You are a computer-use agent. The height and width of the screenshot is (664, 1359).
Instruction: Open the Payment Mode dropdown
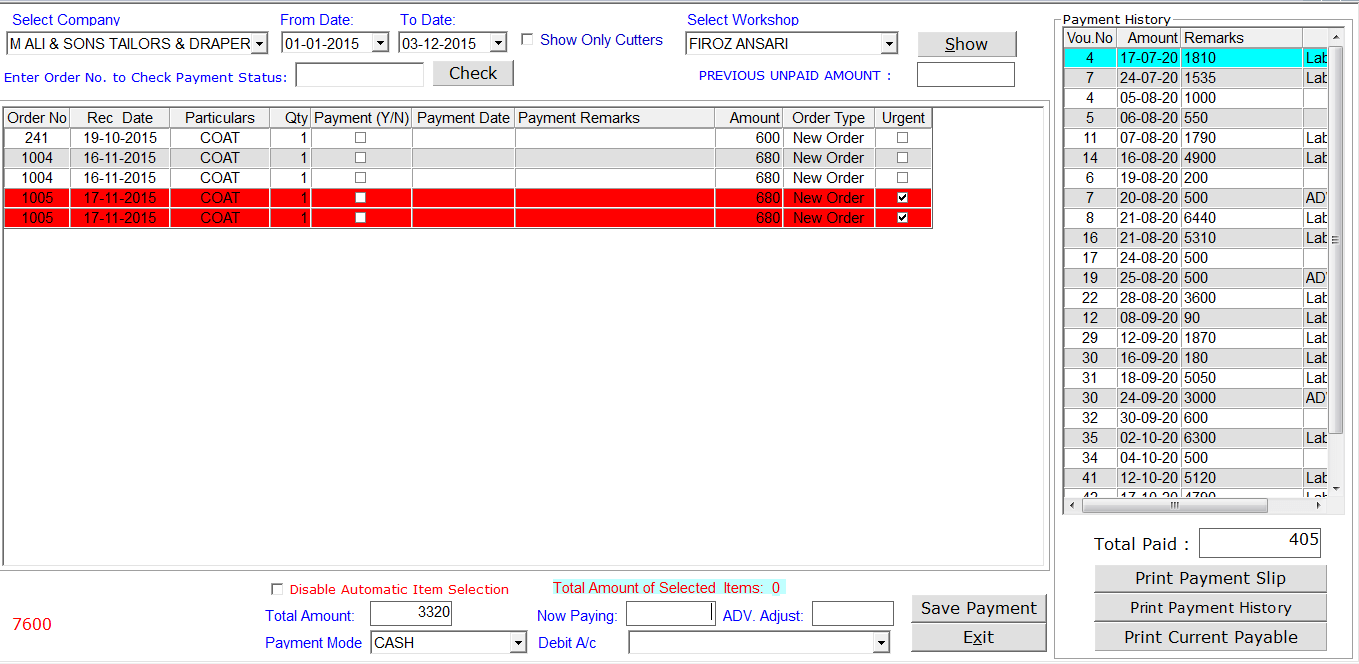517,643
